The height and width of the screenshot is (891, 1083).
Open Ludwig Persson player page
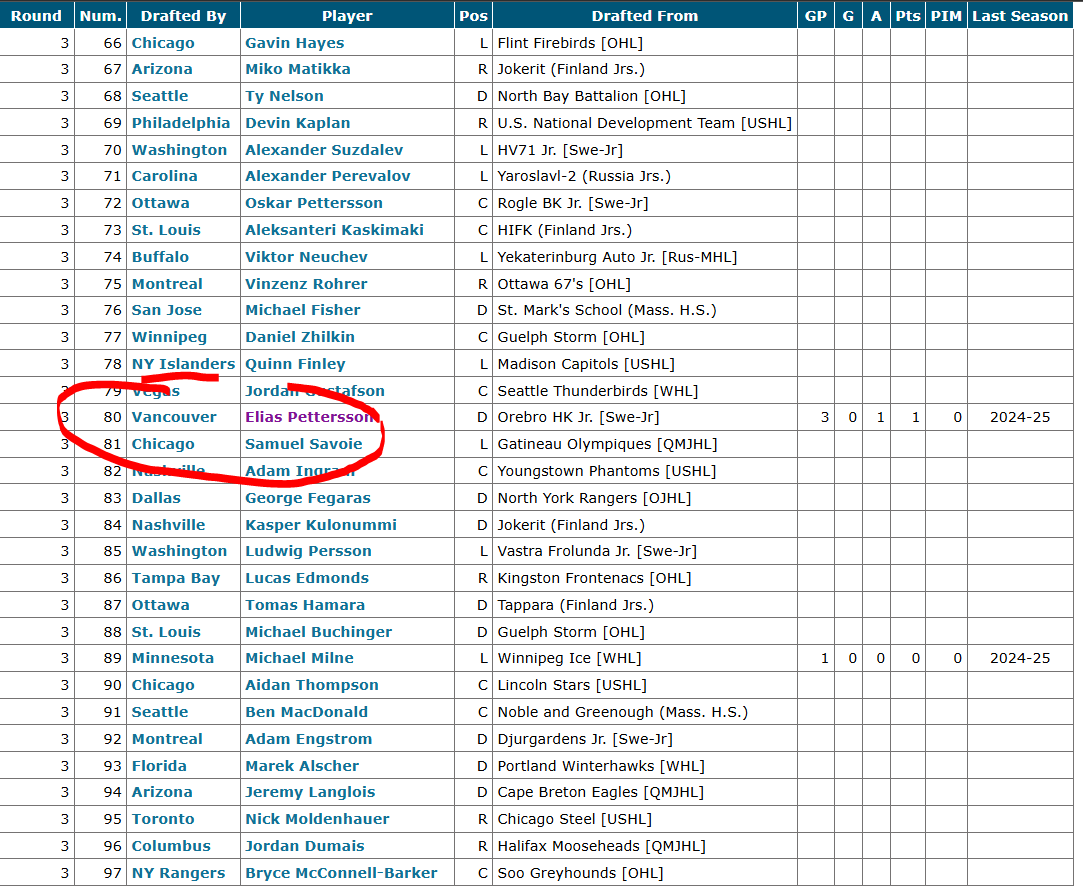coord(308,551)
